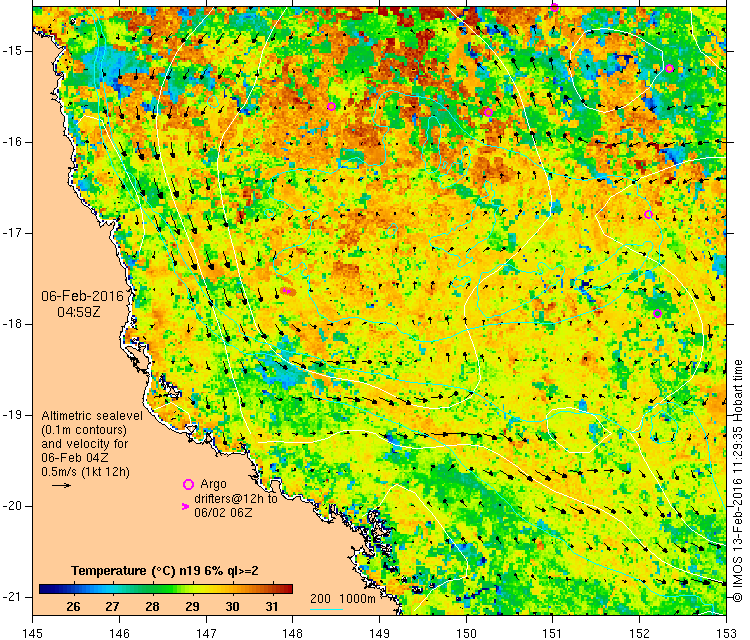Click the longitude axis label '145'
This screenshot has width=750, height=640.
tap(33, 633)
